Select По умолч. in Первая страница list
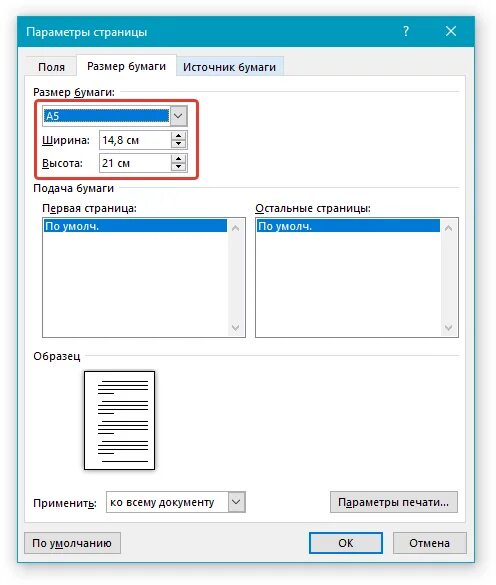Viewport: 496px width, 585px height. 135,226
